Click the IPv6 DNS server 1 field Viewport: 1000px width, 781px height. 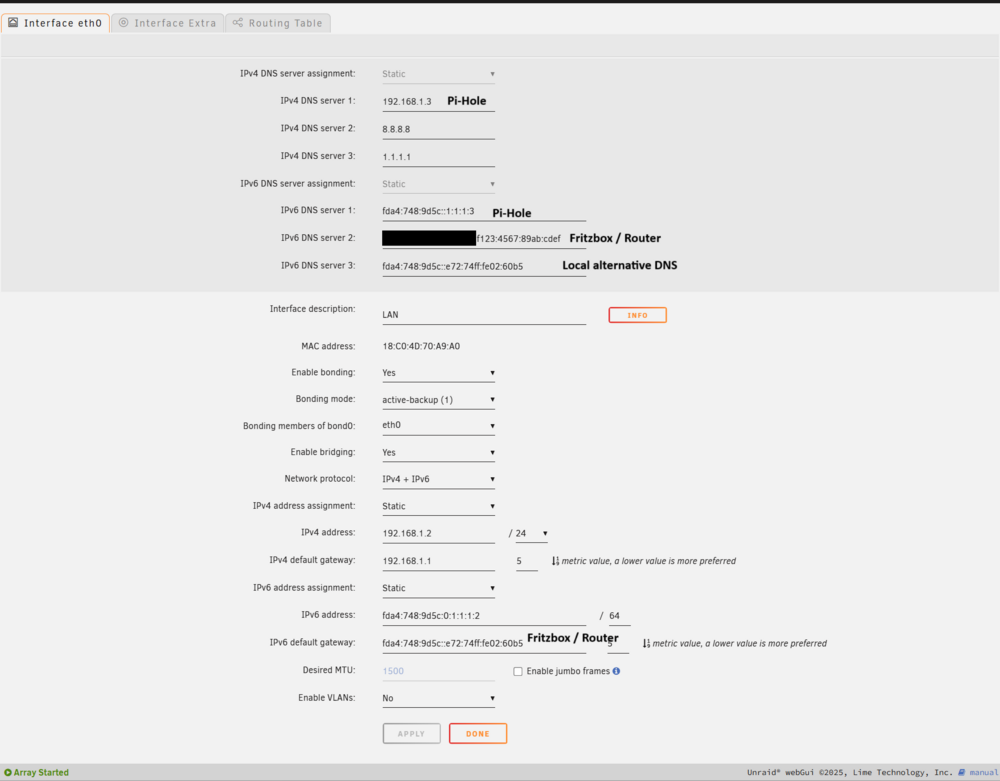click(483, 212)
